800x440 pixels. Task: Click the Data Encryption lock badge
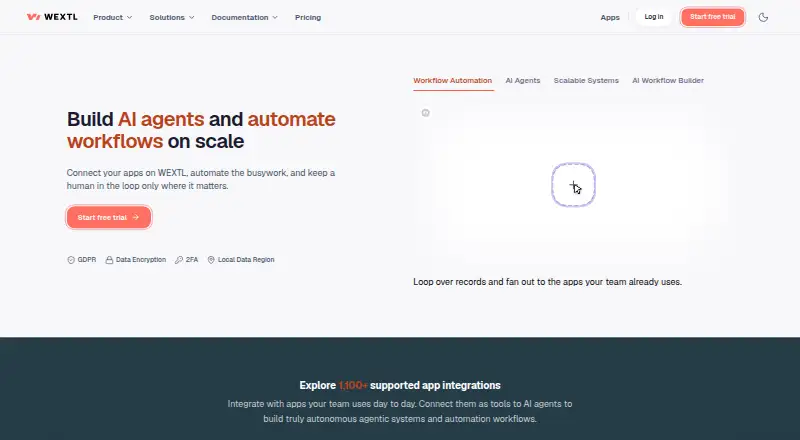click(136, 260)
